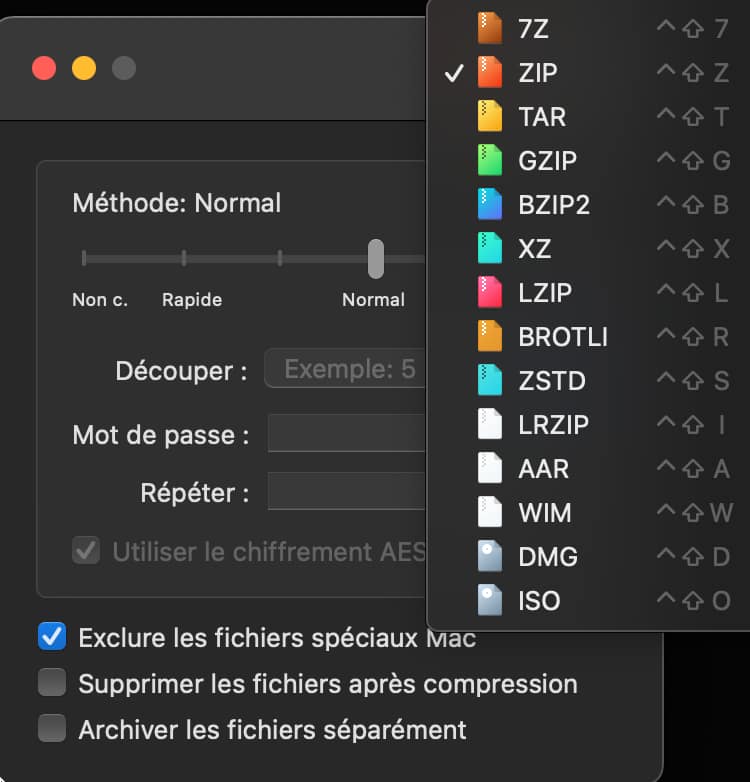Check Archiver les fichiers séparément
This screenshot has width=750, height=782.
coord(52,729)
